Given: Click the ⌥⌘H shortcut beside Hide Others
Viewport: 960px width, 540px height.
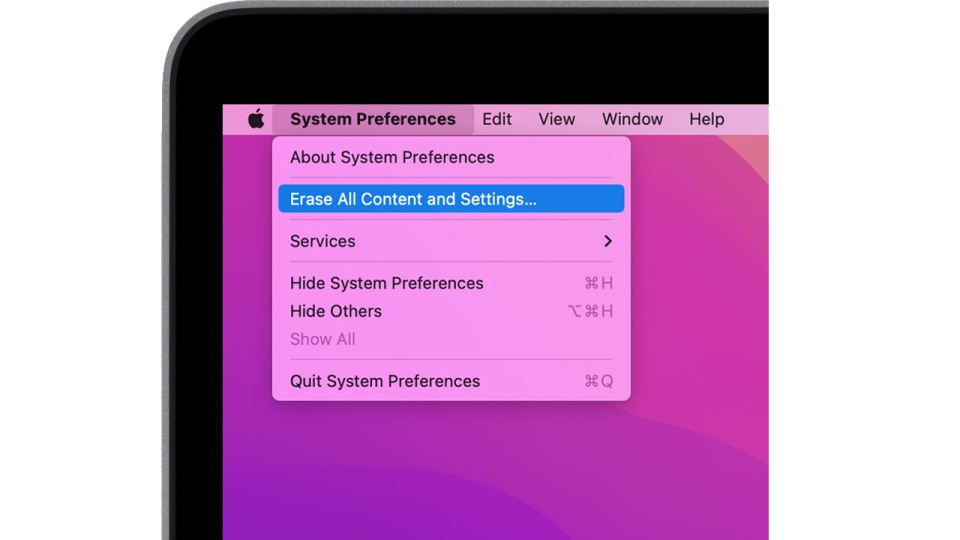Looking at the screenshot, I should 590,311.
